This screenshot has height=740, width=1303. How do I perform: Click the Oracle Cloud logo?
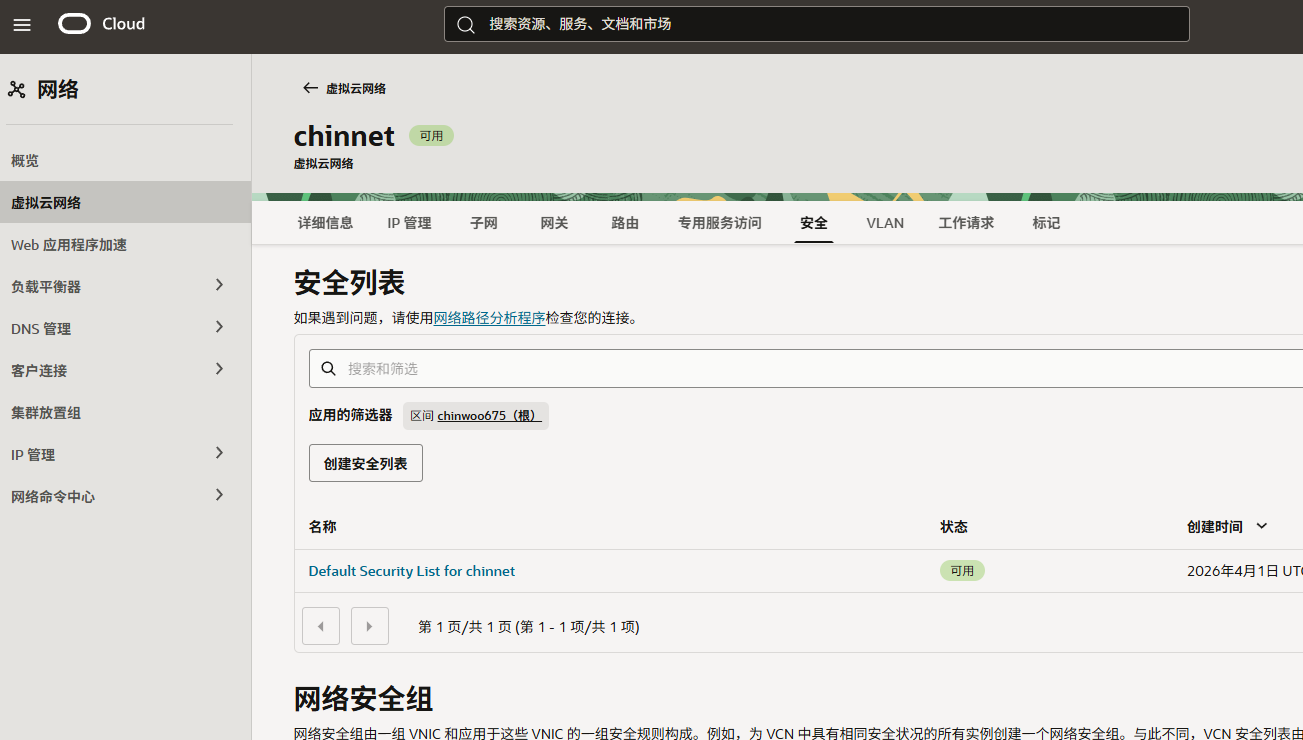click(102, 24)
